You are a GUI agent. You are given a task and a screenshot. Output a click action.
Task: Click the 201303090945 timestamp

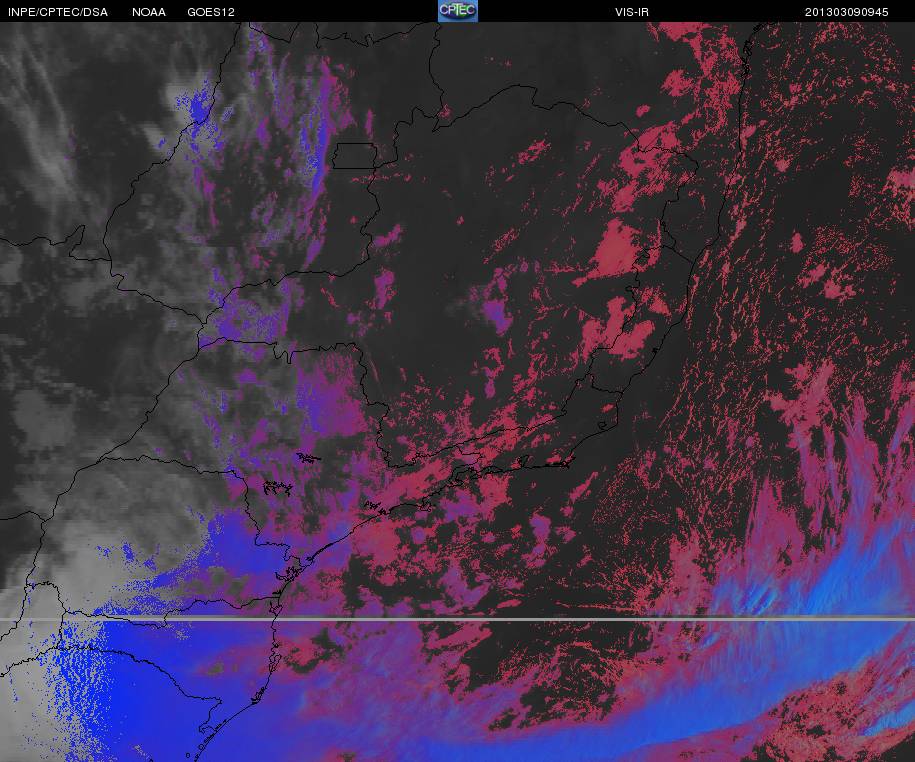tap(846, 12)
